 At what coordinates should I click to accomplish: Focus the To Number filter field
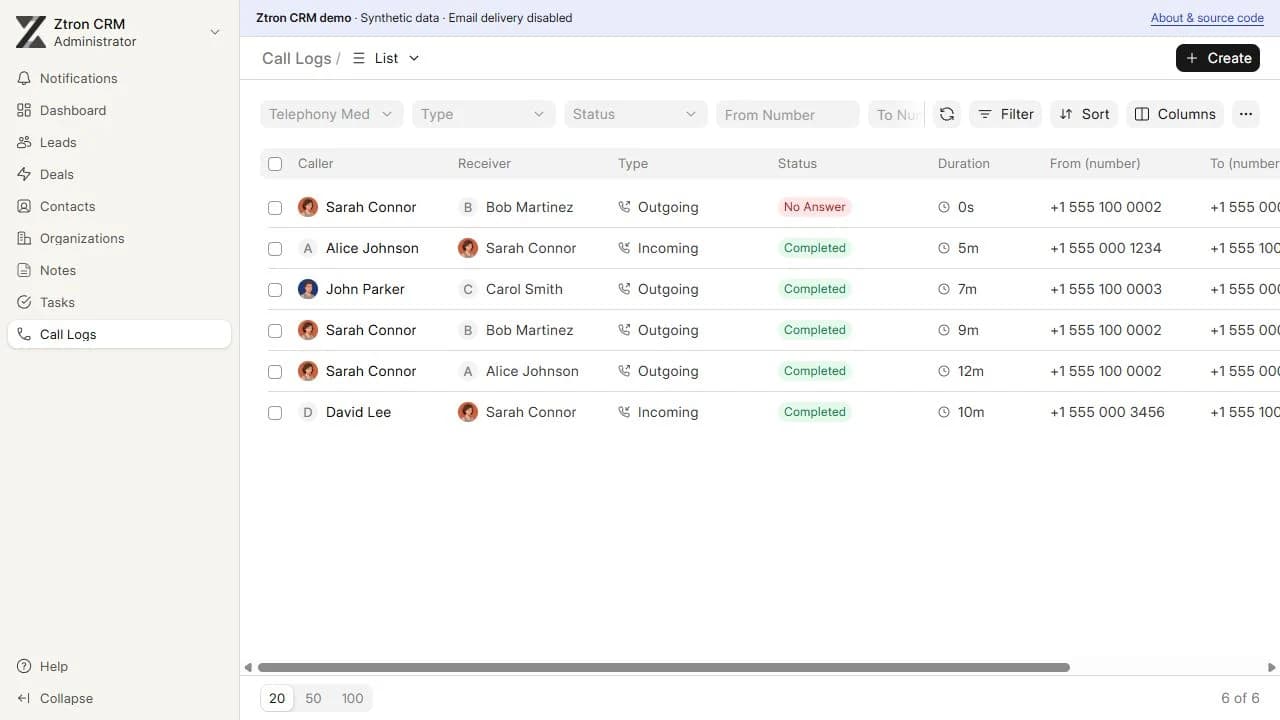point(896,114)
